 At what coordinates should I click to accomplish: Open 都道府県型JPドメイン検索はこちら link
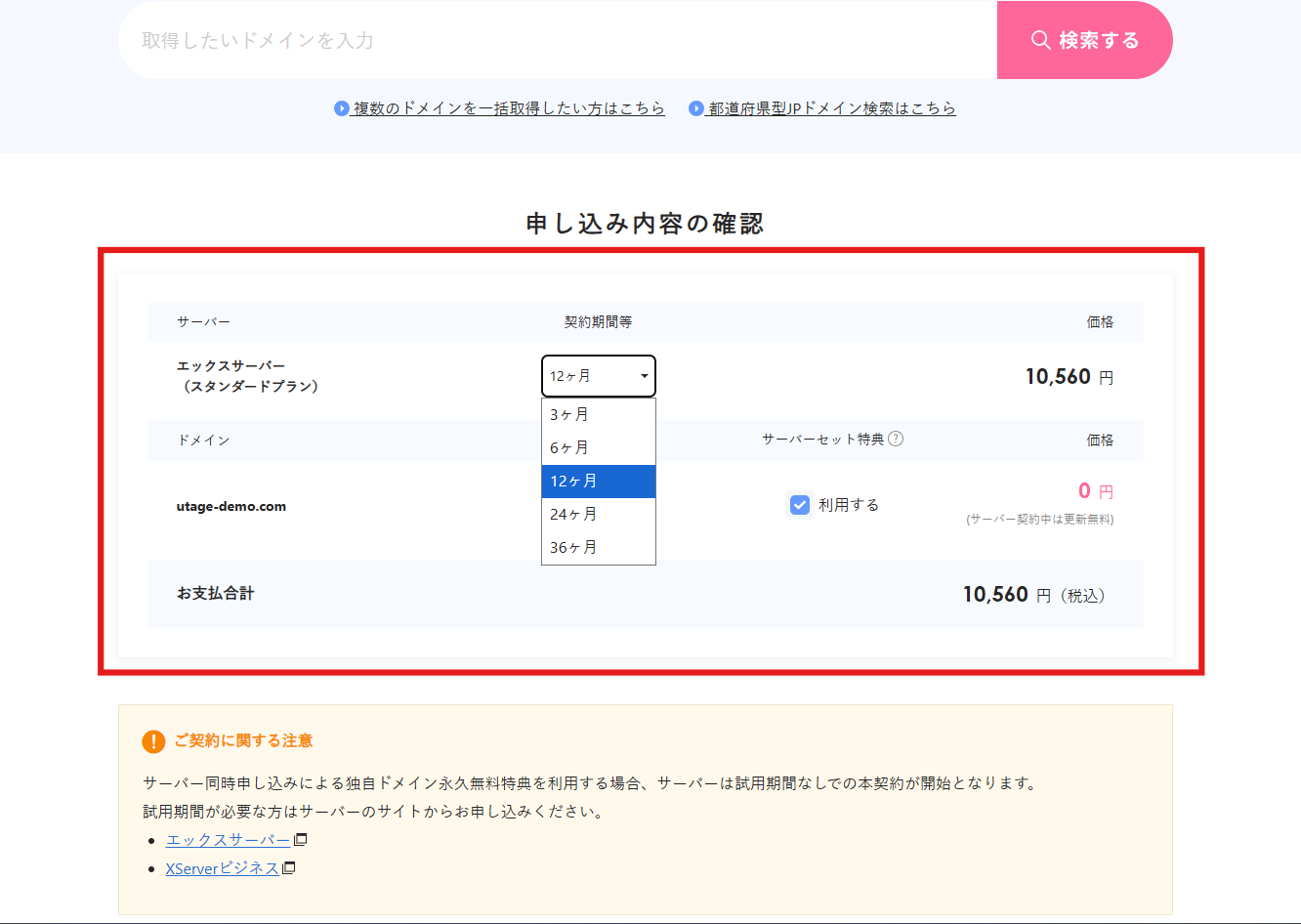click(831, 108)
